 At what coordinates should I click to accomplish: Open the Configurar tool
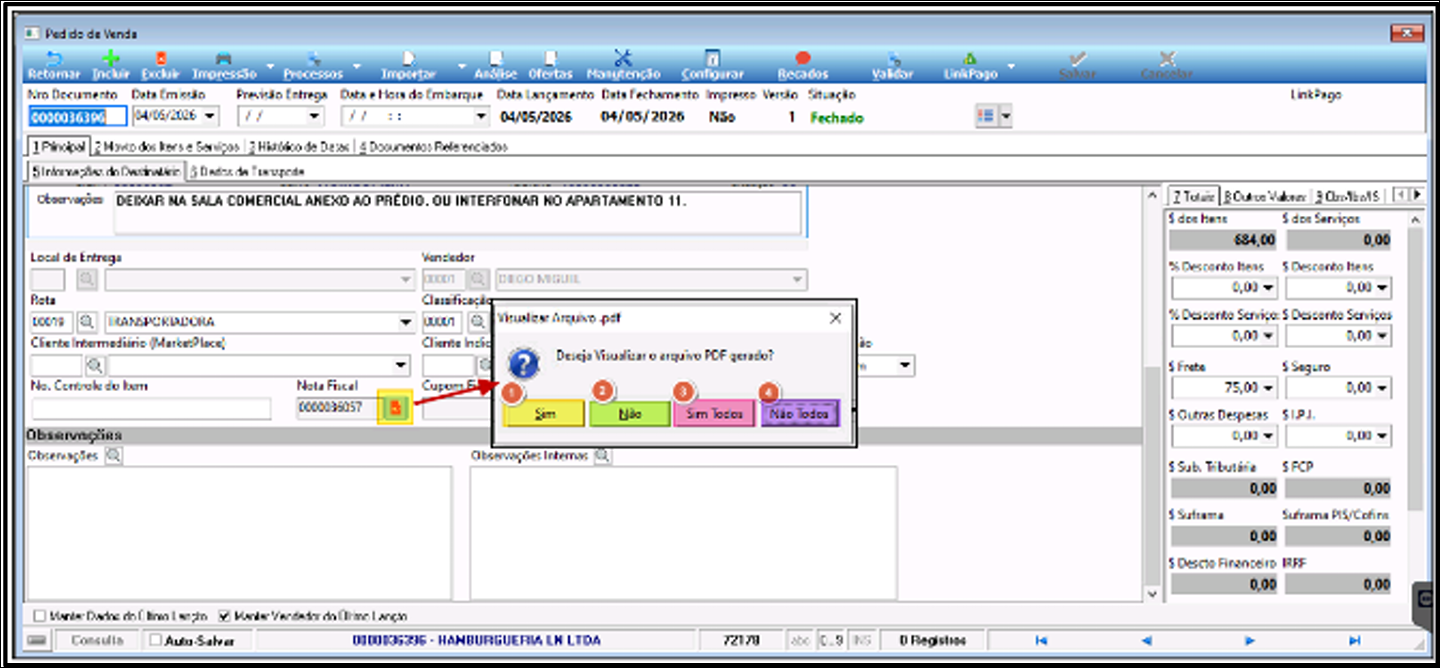(x=712, y=66)
